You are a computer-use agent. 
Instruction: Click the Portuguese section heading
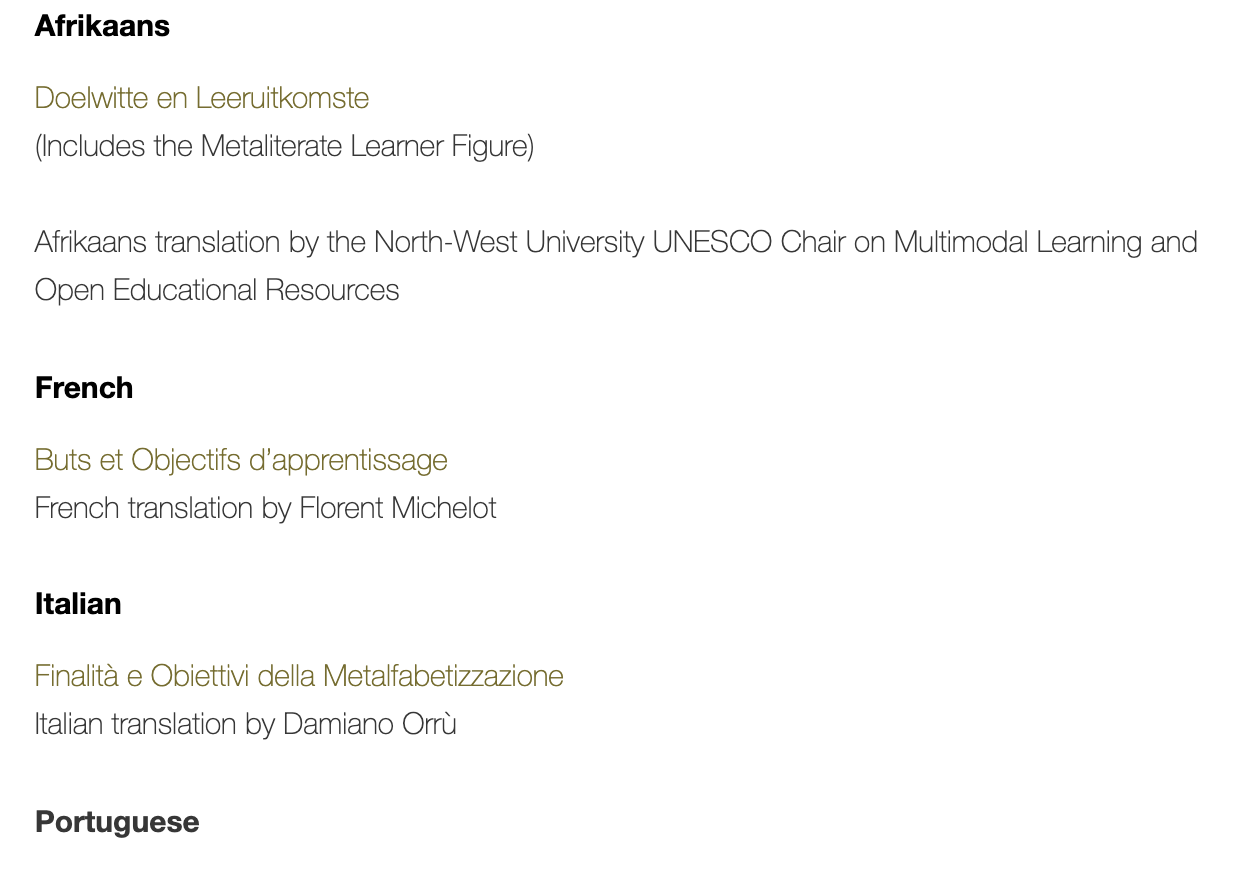(x=117, y=822)
